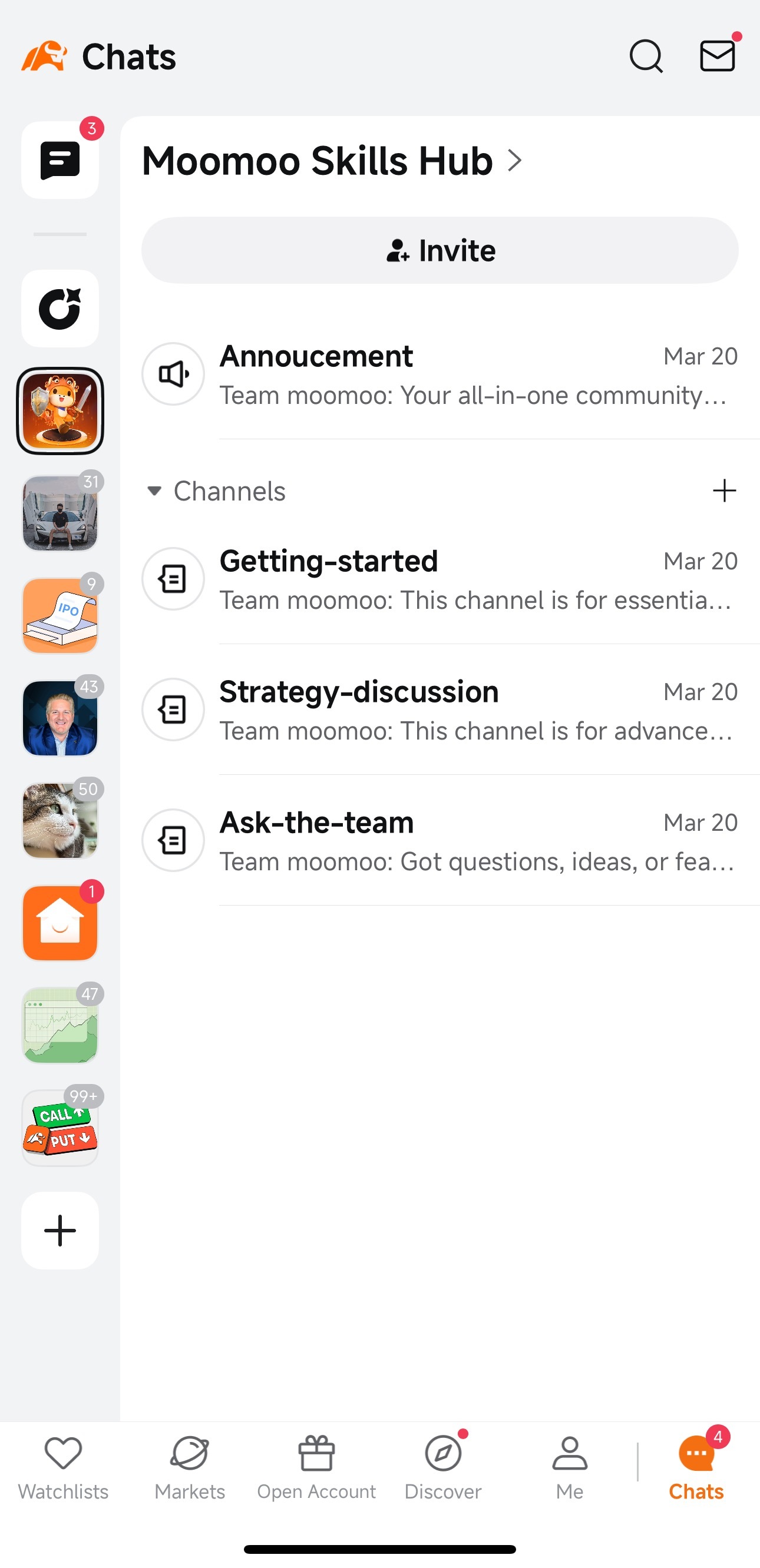Select the Chats tab in bottom bar
Image resolution: width=760 pixels, height=1568 pixels.
[x=696, y=1468]
